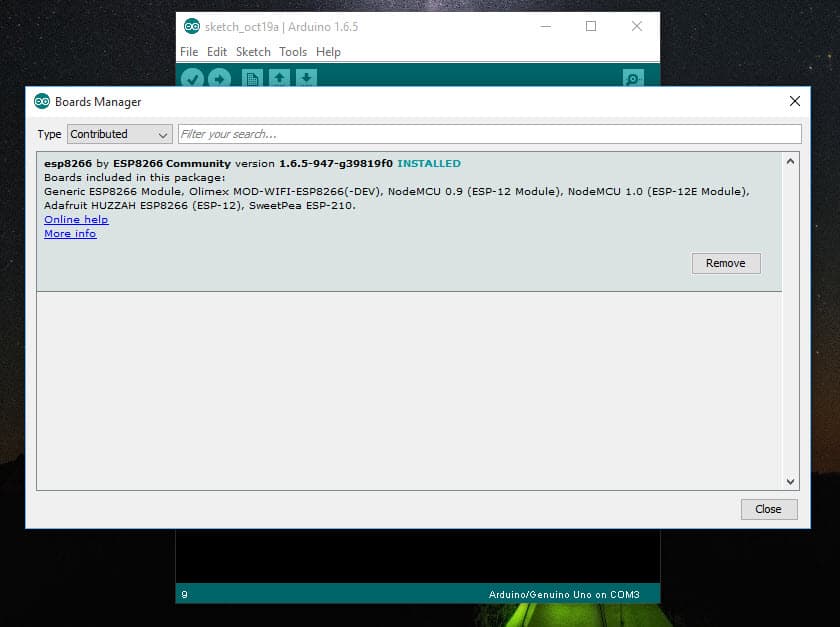The height and width of the screenshot is (627, 840).
Task: Open the Type dropdown showing Contributed
Action: click(x=120, y=134)
